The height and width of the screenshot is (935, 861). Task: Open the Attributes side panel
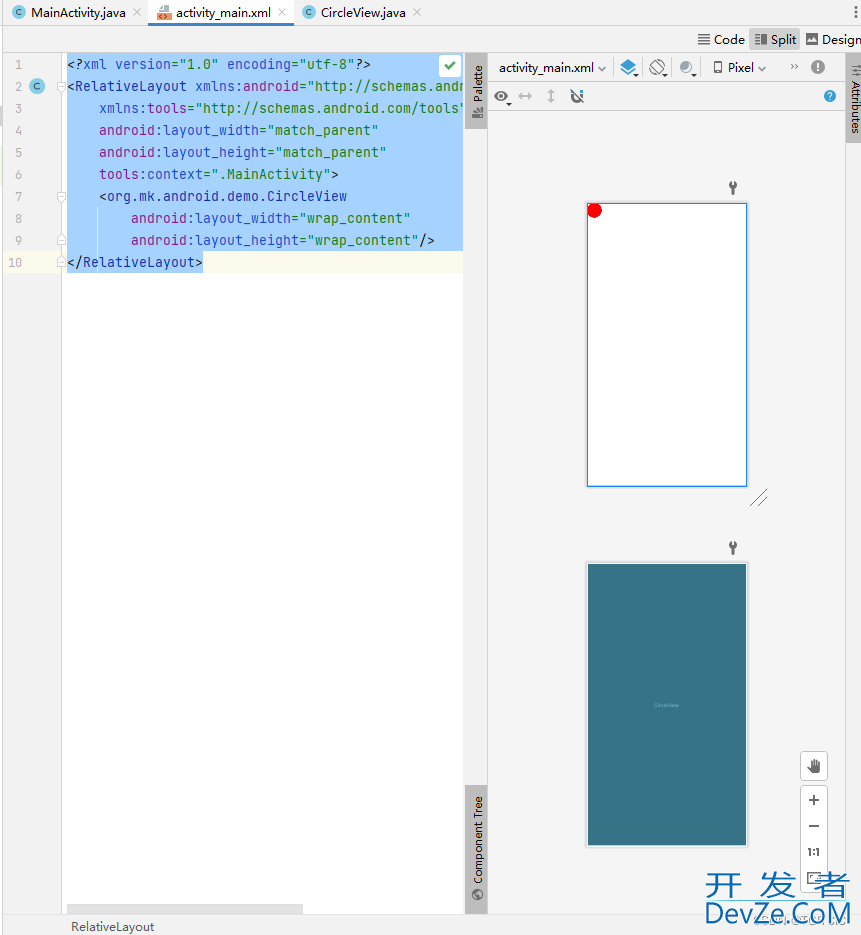click(x=854, y=99)
